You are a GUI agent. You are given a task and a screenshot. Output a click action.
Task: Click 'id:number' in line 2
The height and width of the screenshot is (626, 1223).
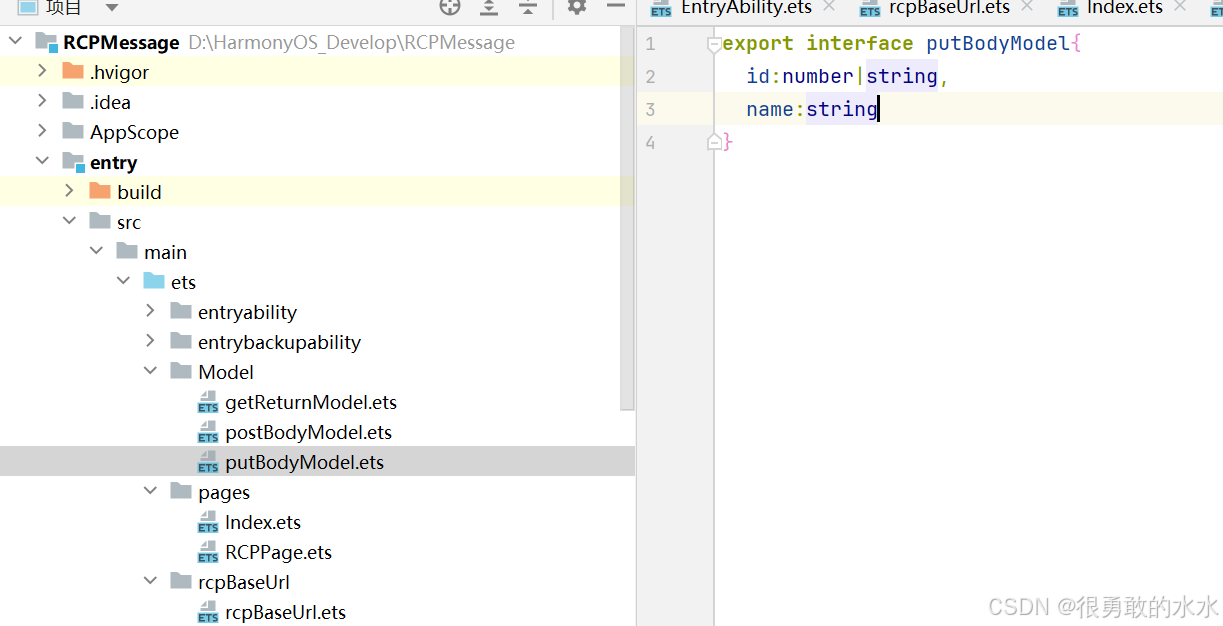click(800, 77)
